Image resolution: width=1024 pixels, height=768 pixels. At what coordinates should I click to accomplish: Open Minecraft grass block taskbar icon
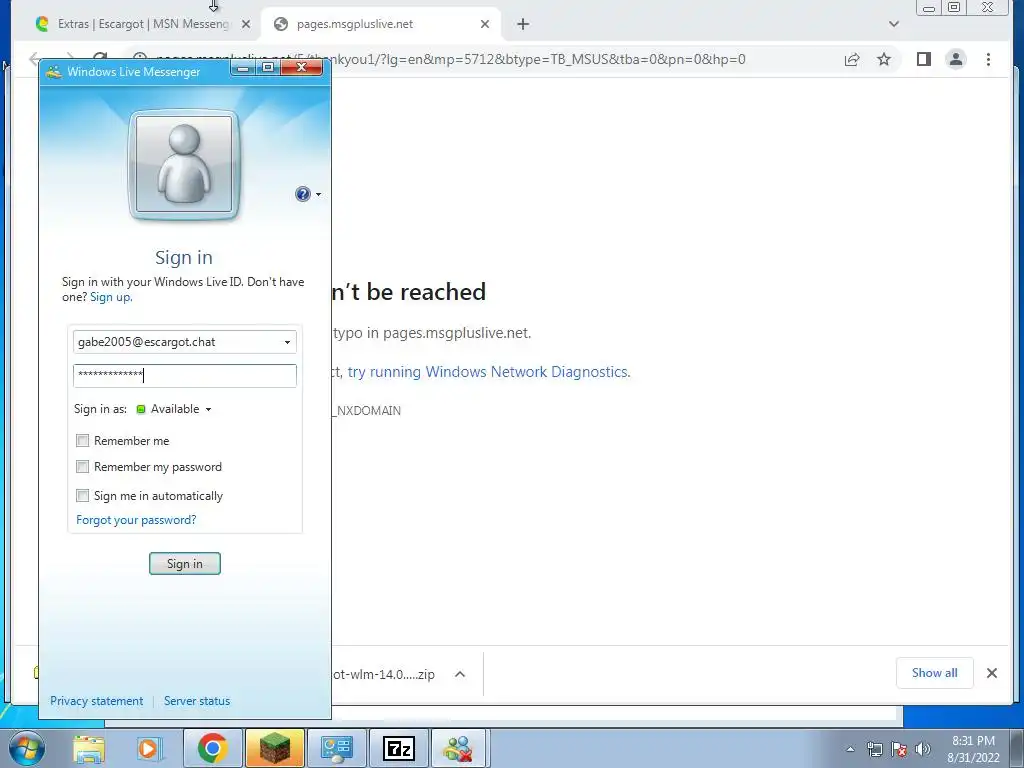pyautogui.click(x=275, y=748)
